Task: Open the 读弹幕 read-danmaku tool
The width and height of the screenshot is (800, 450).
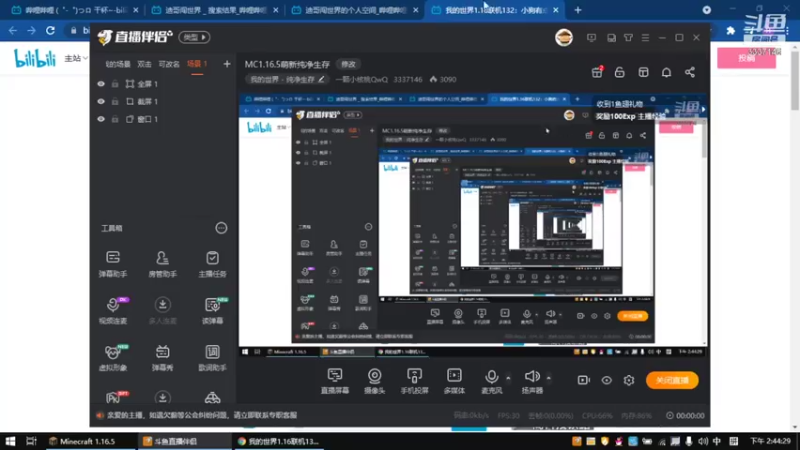Action: (212, 310)
